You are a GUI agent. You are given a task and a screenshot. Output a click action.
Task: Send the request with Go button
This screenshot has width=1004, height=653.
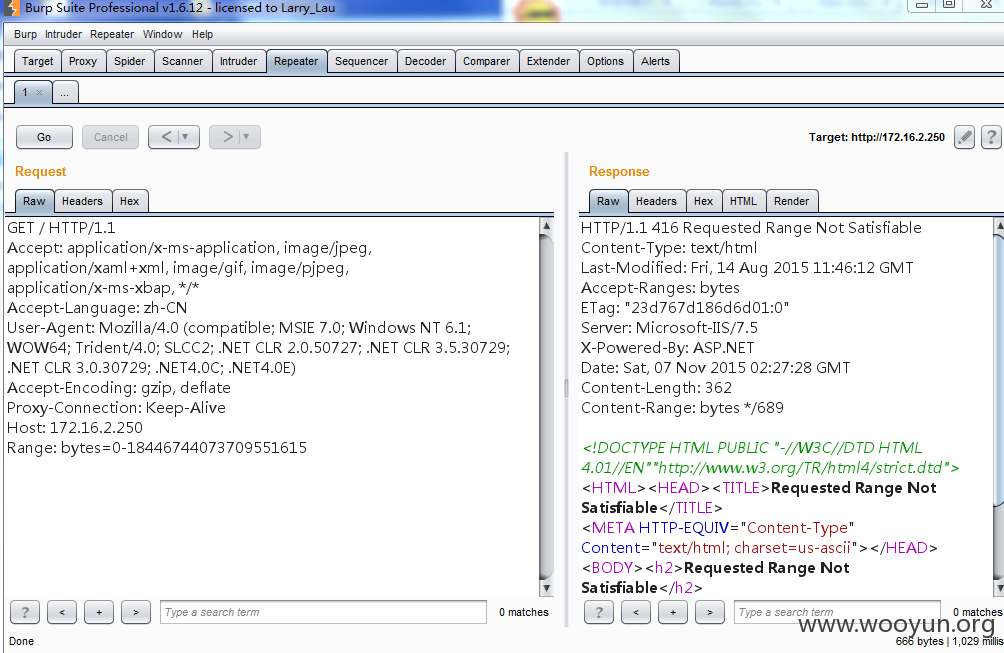coord(44,137)
